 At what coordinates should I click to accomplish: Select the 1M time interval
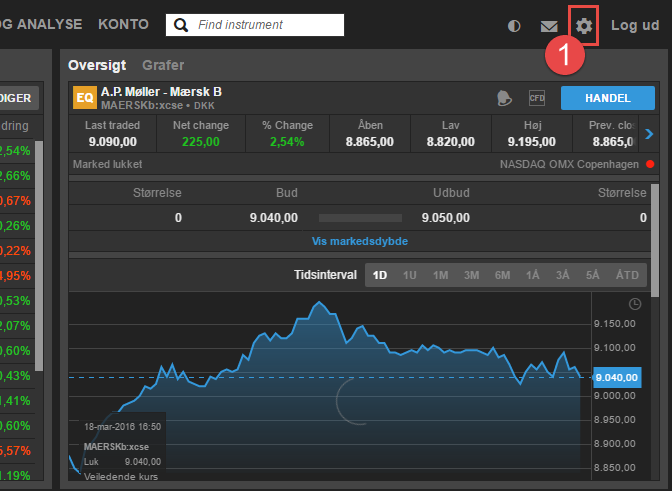click(x=440, y=275)
